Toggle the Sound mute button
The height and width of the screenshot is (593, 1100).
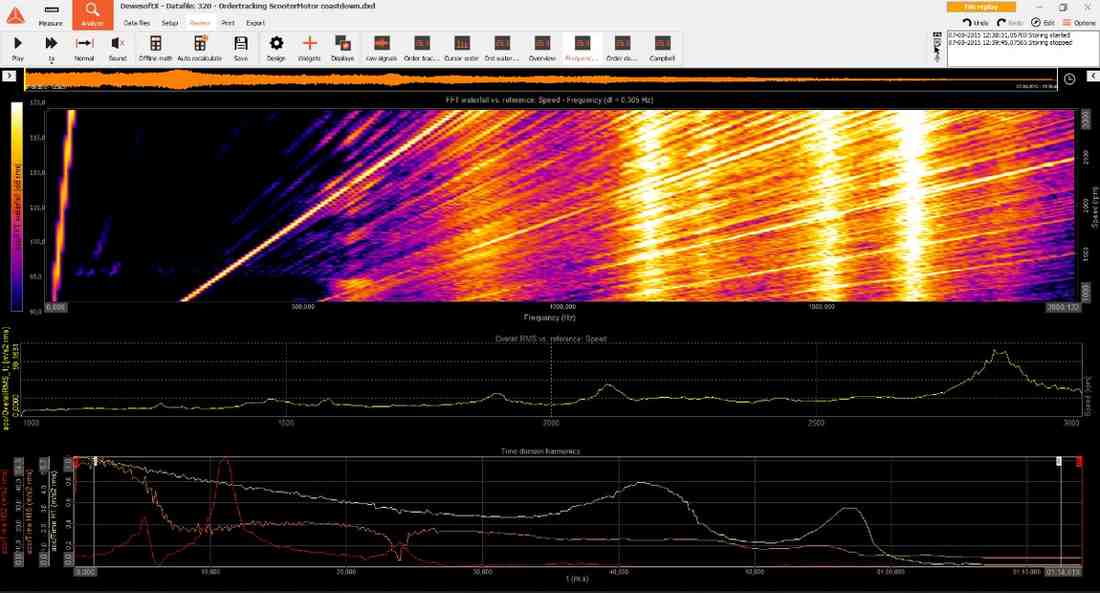(117, 47)
